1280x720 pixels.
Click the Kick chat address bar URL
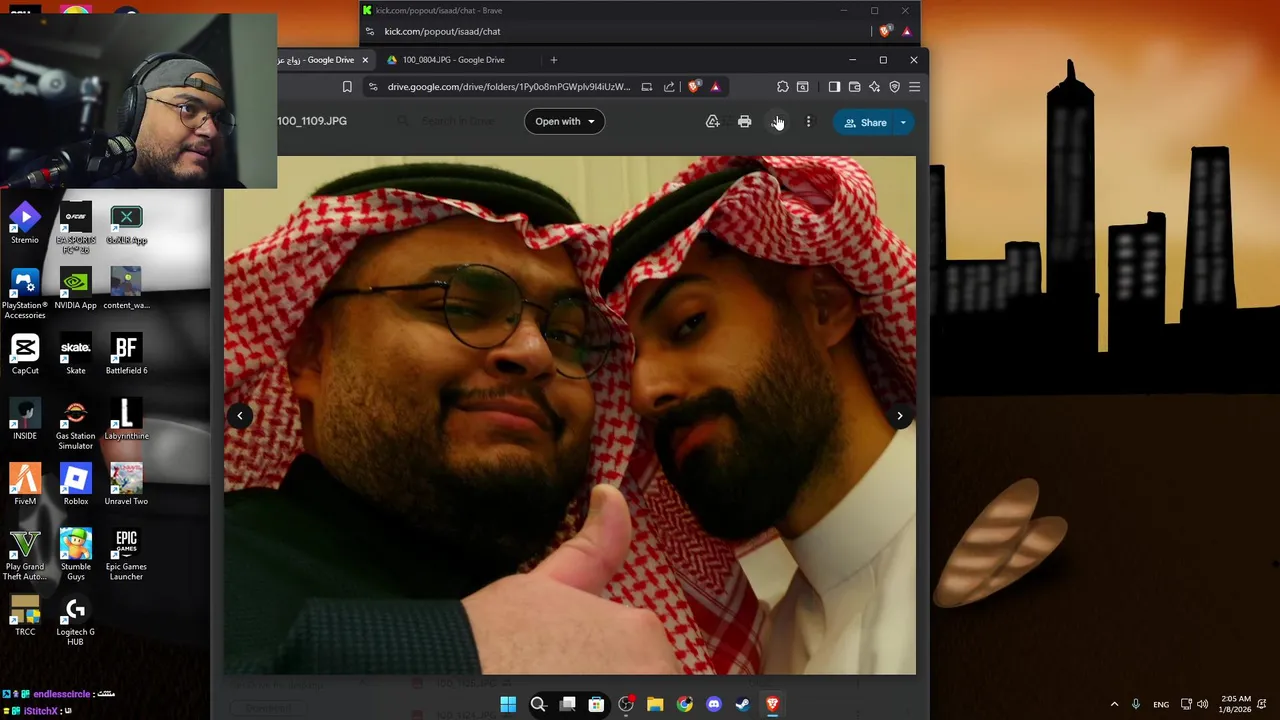point(442,31)
